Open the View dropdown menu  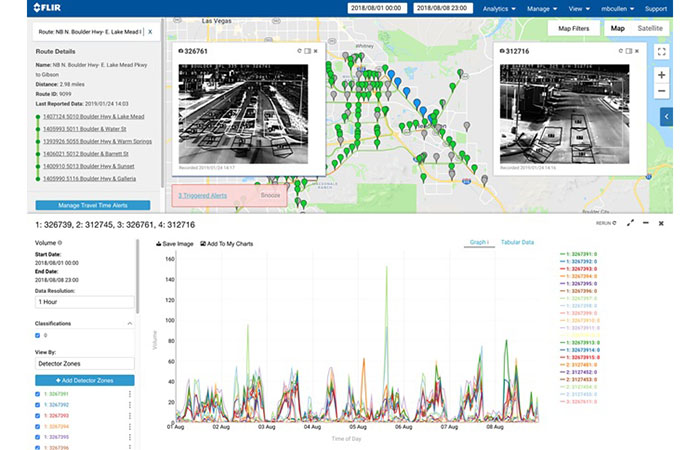[579, 8]
